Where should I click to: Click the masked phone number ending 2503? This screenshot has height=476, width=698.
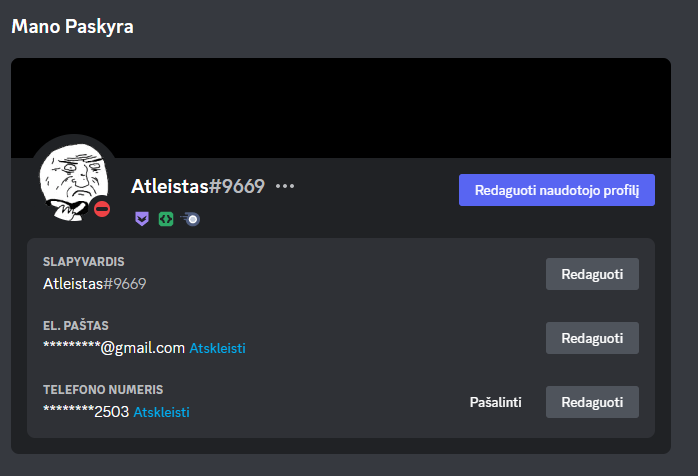(86, 412)
